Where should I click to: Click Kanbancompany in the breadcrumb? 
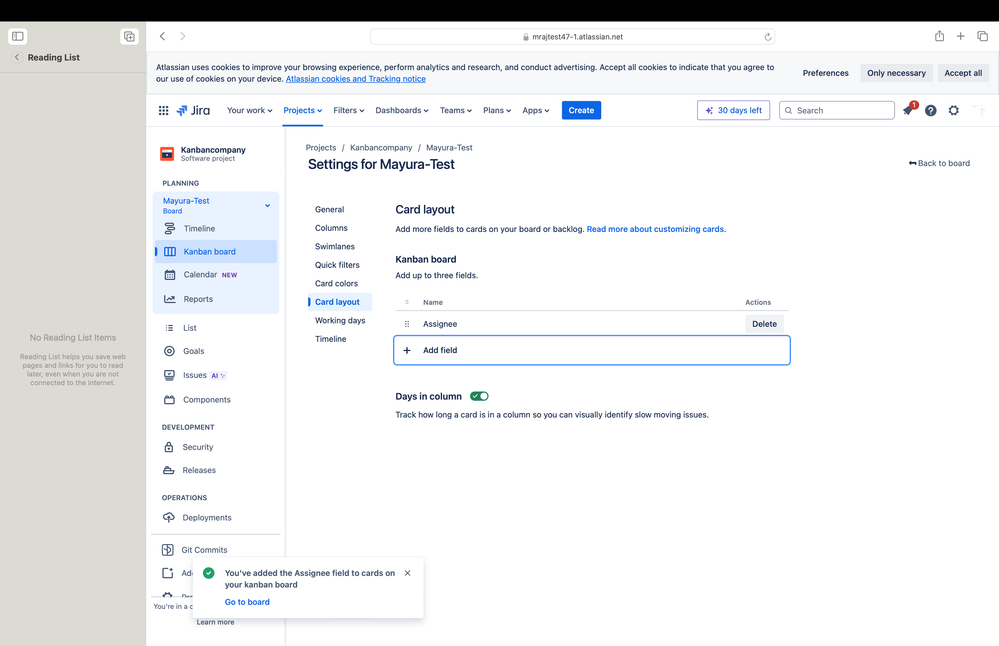(381, 148)
